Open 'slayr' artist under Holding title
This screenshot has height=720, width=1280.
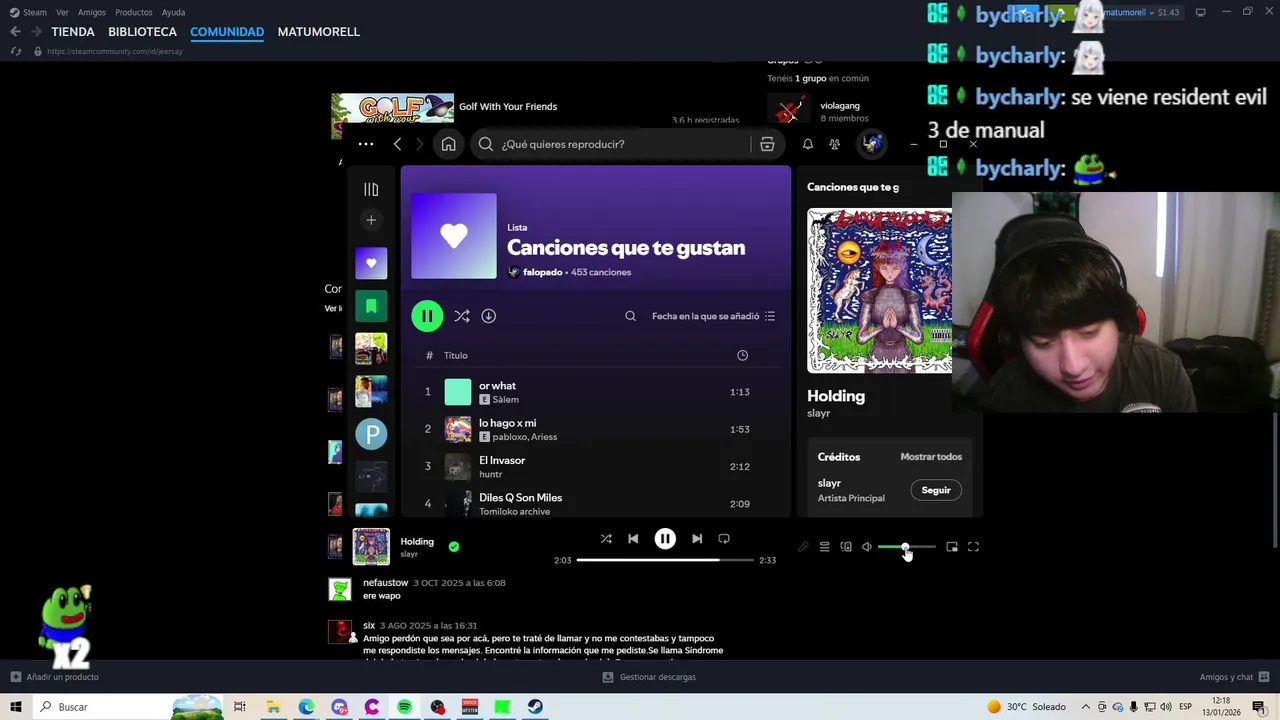click(819, 413)
